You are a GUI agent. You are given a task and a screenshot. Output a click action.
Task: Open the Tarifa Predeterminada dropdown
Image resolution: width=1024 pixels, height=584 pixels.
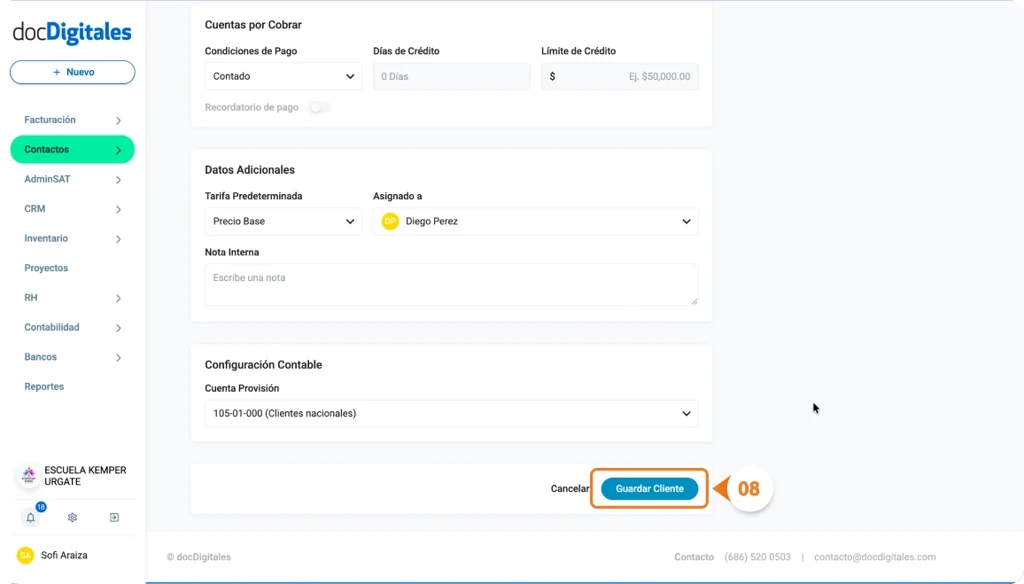(x=283, y=221)
